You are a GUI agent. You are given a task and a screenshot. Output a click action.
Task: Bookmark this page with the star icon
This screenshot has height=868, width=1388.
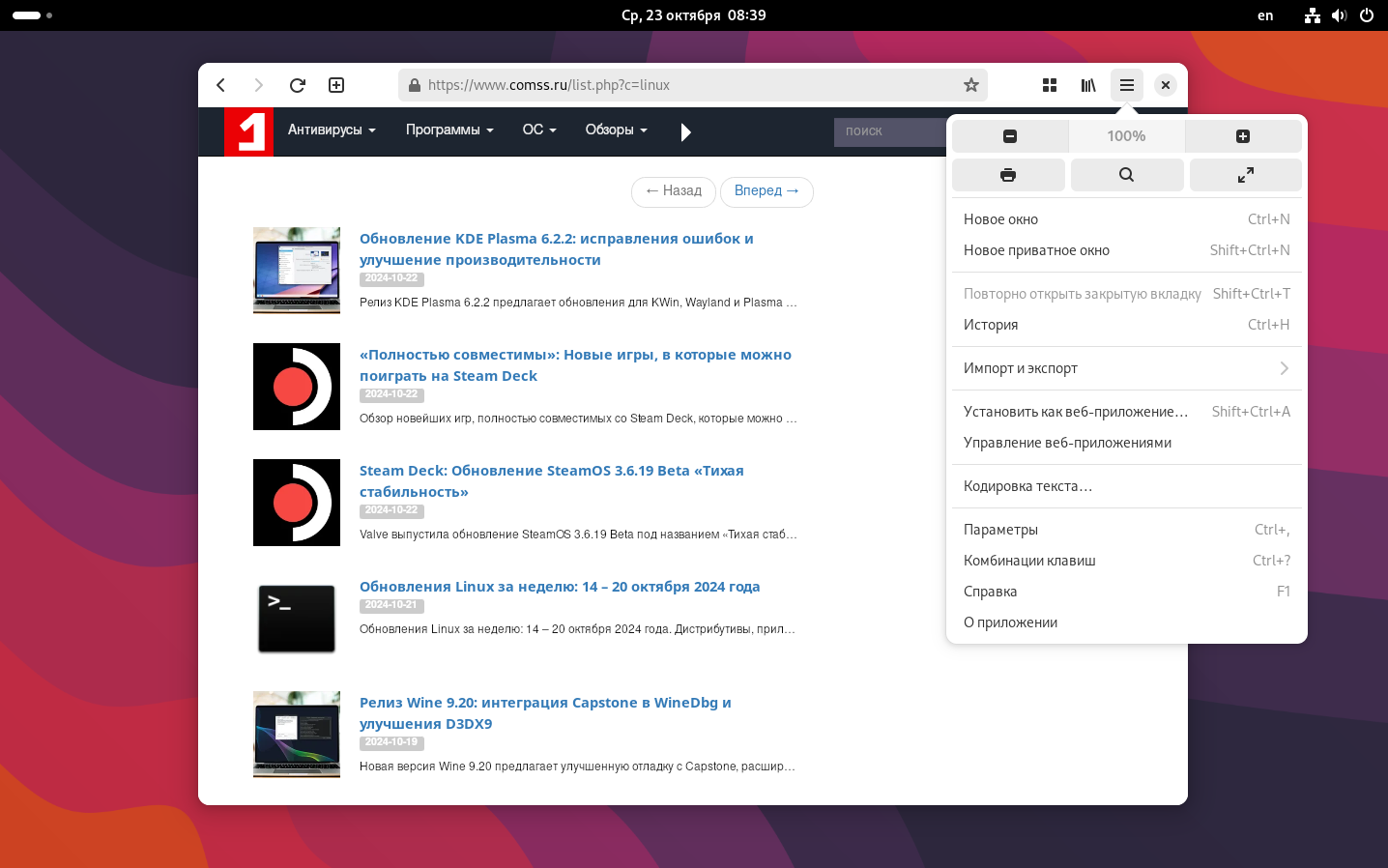(x=971, y=85)
